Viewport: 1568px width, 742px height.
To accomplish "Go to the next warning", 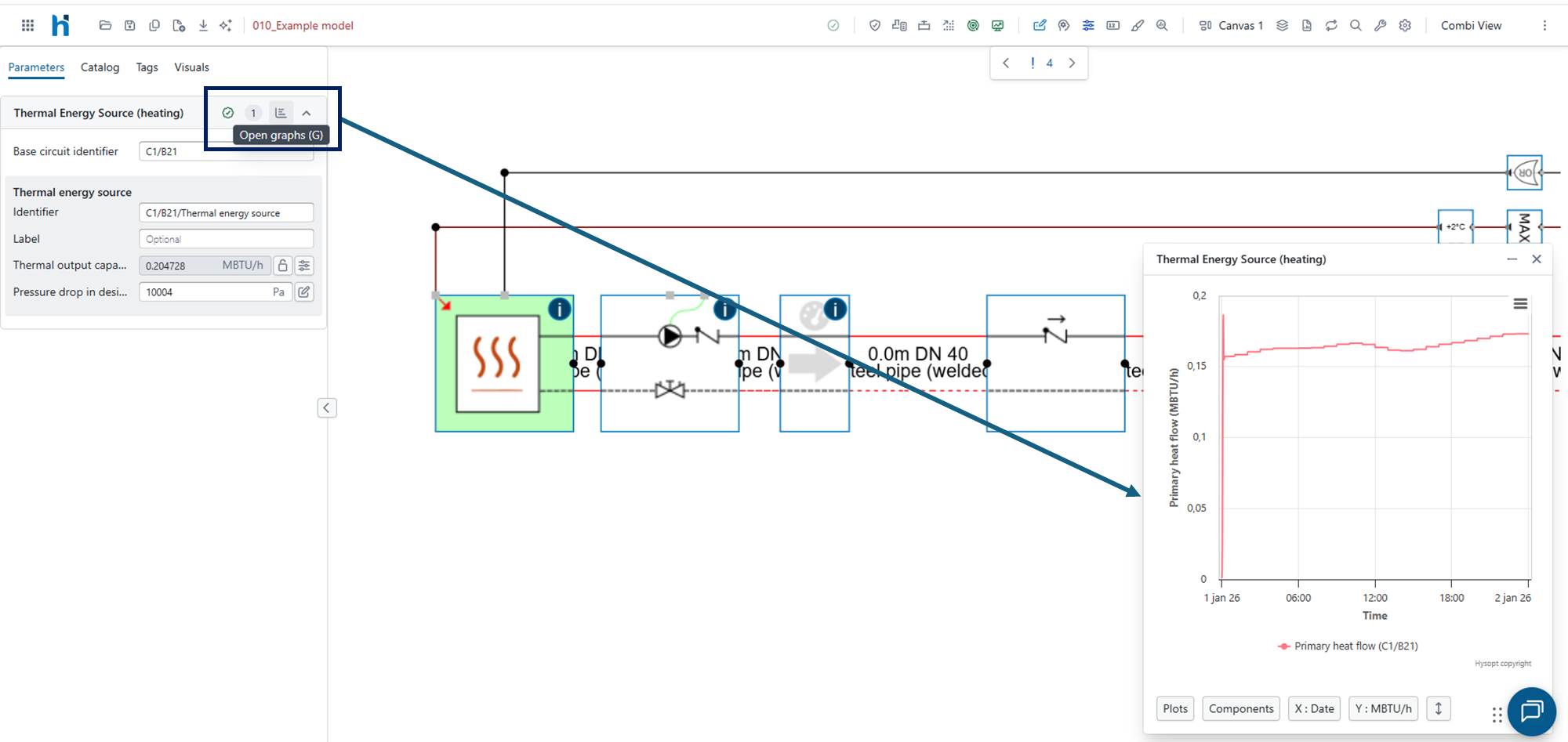I will pyautogui.click(x=1072, y=63).
